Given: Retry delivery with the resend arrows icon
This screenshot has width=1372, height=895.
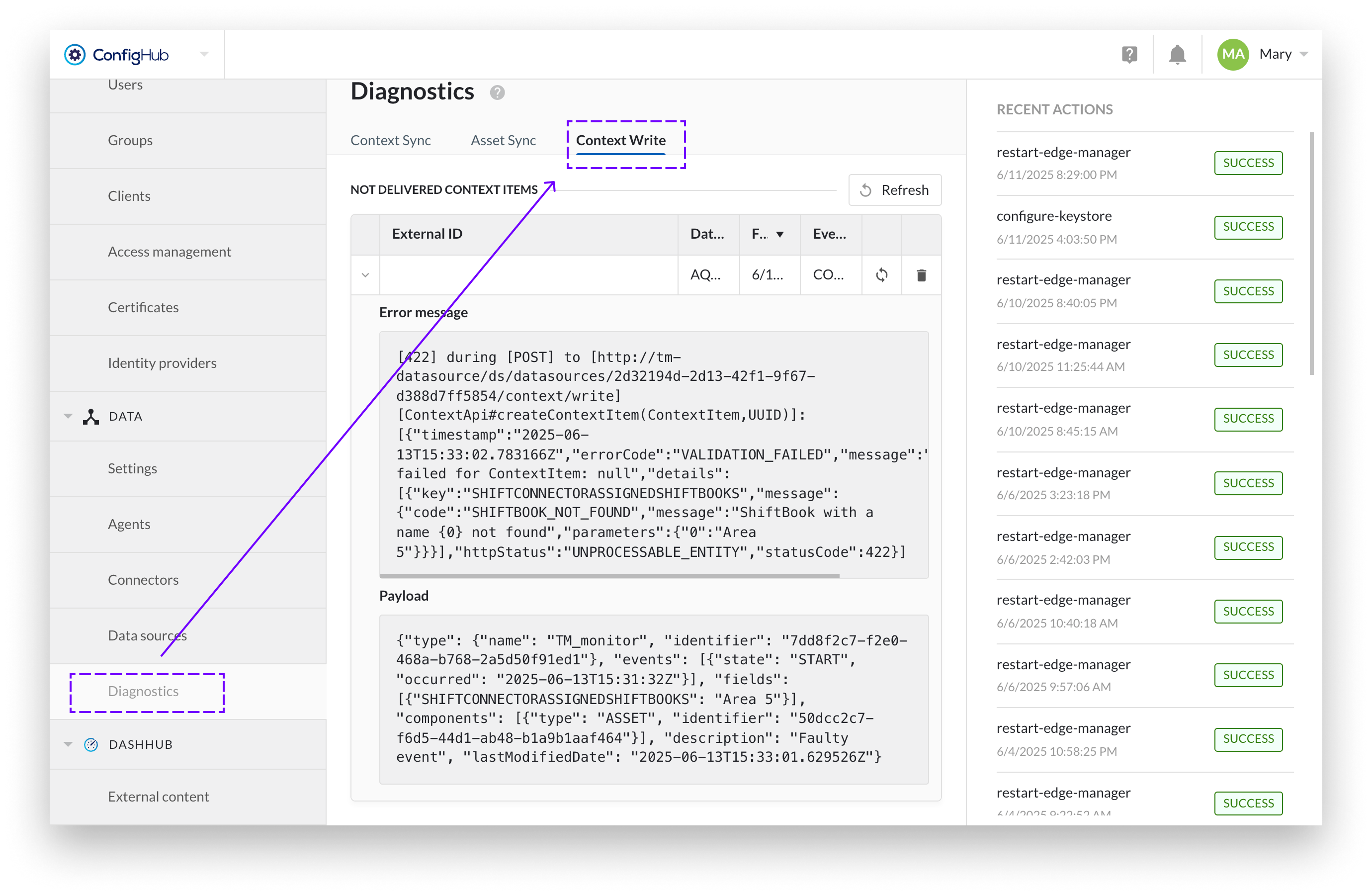Looking at the screenshot, I should (x=881, y=275).
